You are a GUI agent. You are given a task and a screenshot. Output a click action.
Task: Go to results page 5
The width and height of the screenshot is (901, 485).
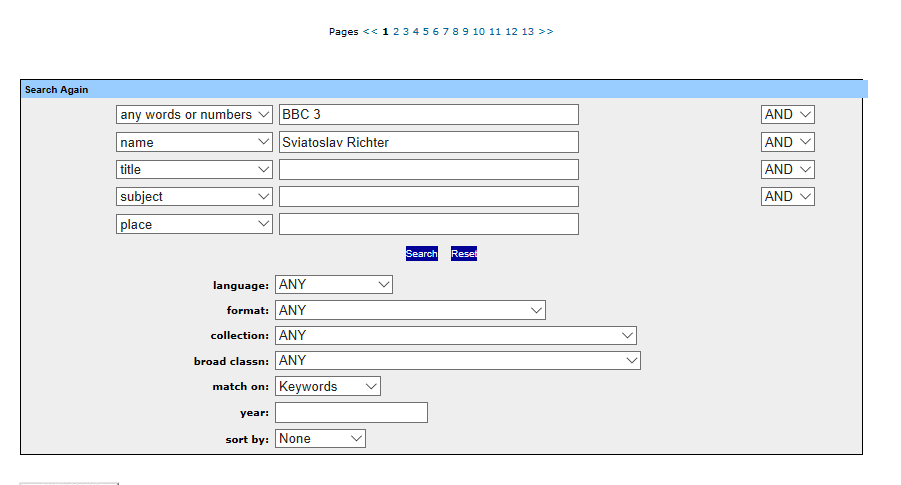click(x=426, y=32)
